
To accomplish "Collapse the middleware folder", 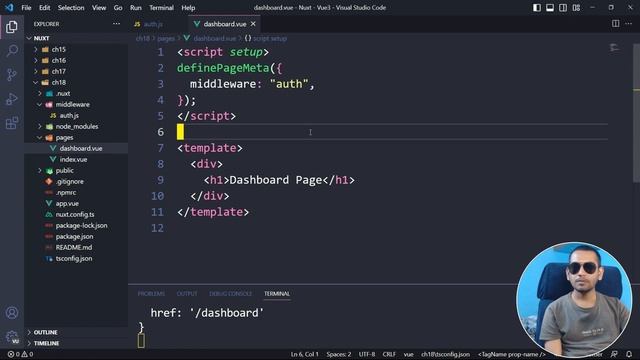I will click(x=76, y=104).
